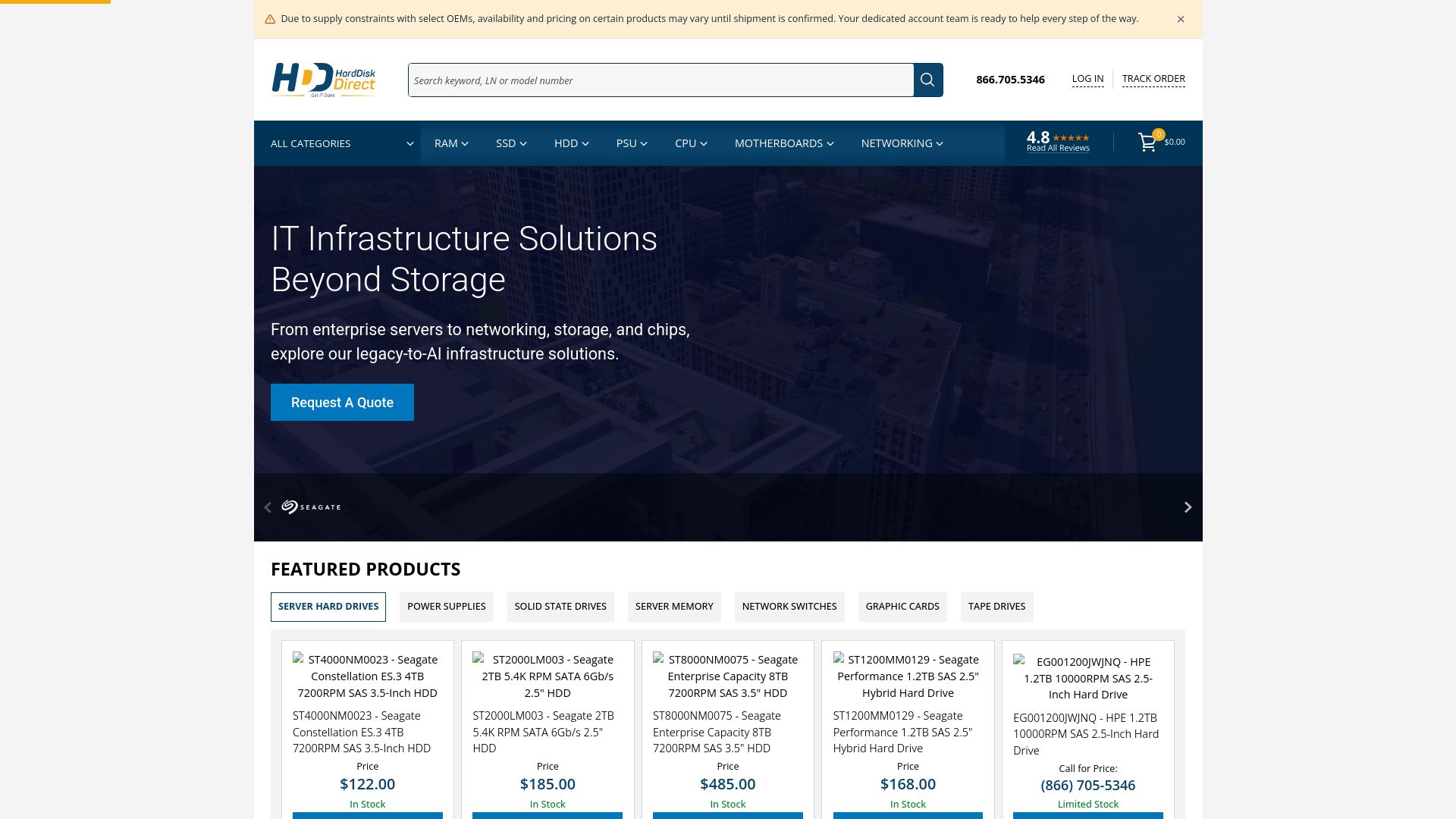The image size is (1456, 819).
Task: Click the HardDisk Direct logo
Action: click(324, 80)
